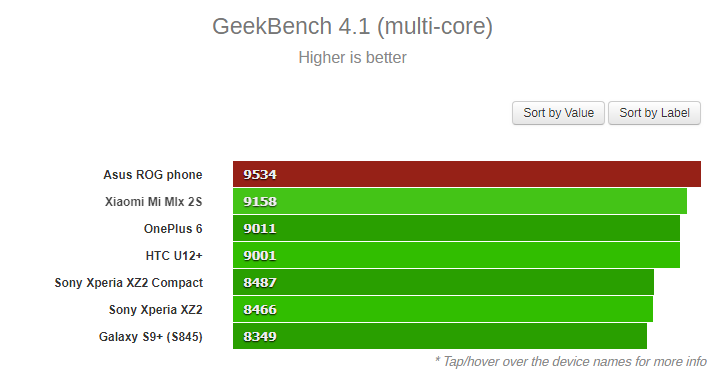Click the 9001 HTC score bar
Viewport: 714px width, 382px height.
(456, 255)
